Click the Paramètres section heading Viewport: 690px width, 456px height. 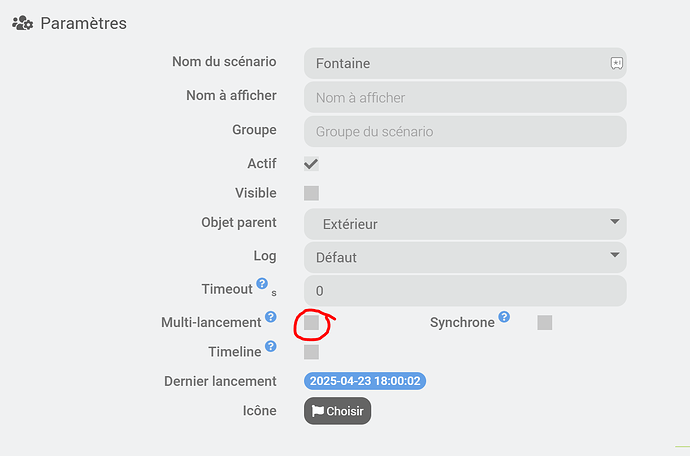click(x=83, y=22)
